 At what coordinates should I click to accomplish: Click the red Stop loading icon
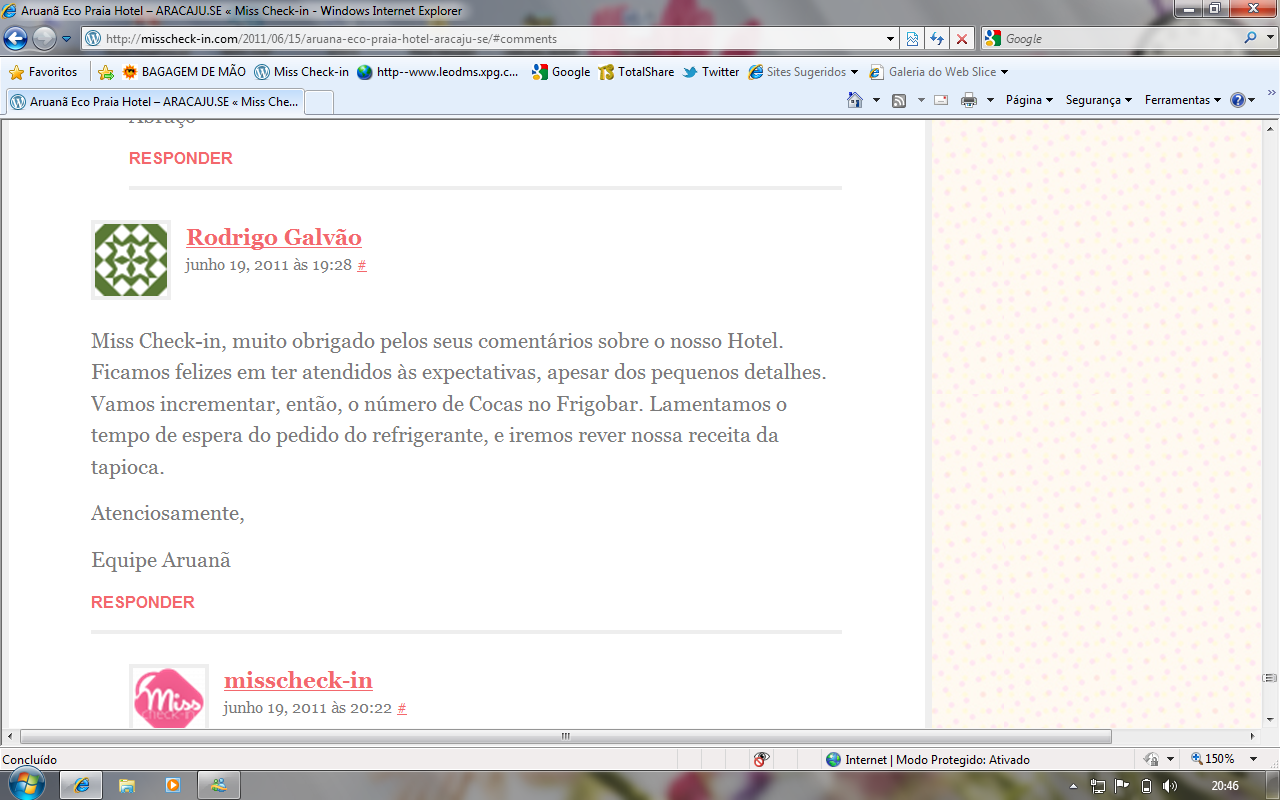[x=962, y=39]
